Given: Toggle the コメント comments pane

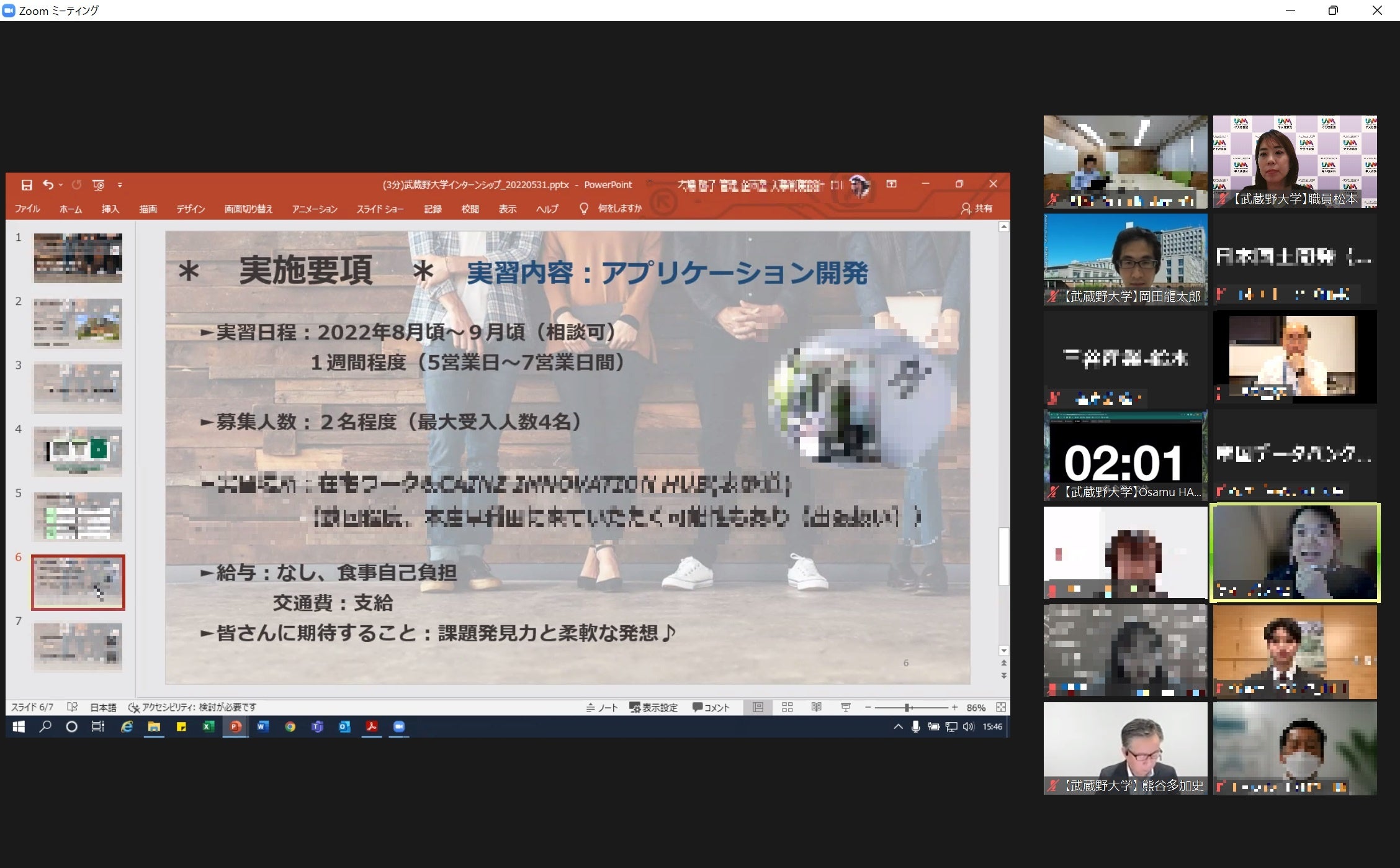Looking at the screenshot, I should [711, 707].
